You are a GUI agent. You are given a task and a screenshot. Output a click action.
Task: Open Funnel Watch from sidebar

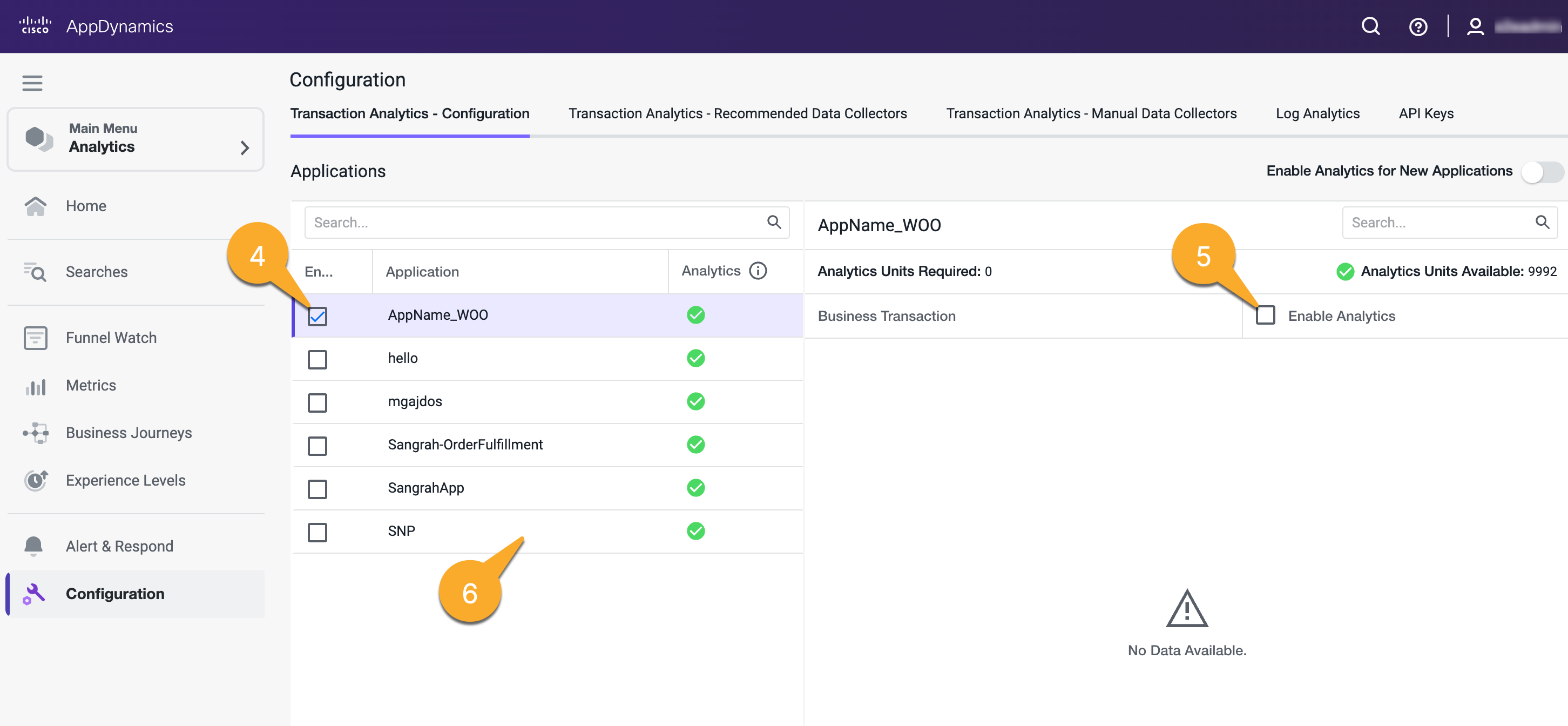click(x=111, y=338)
